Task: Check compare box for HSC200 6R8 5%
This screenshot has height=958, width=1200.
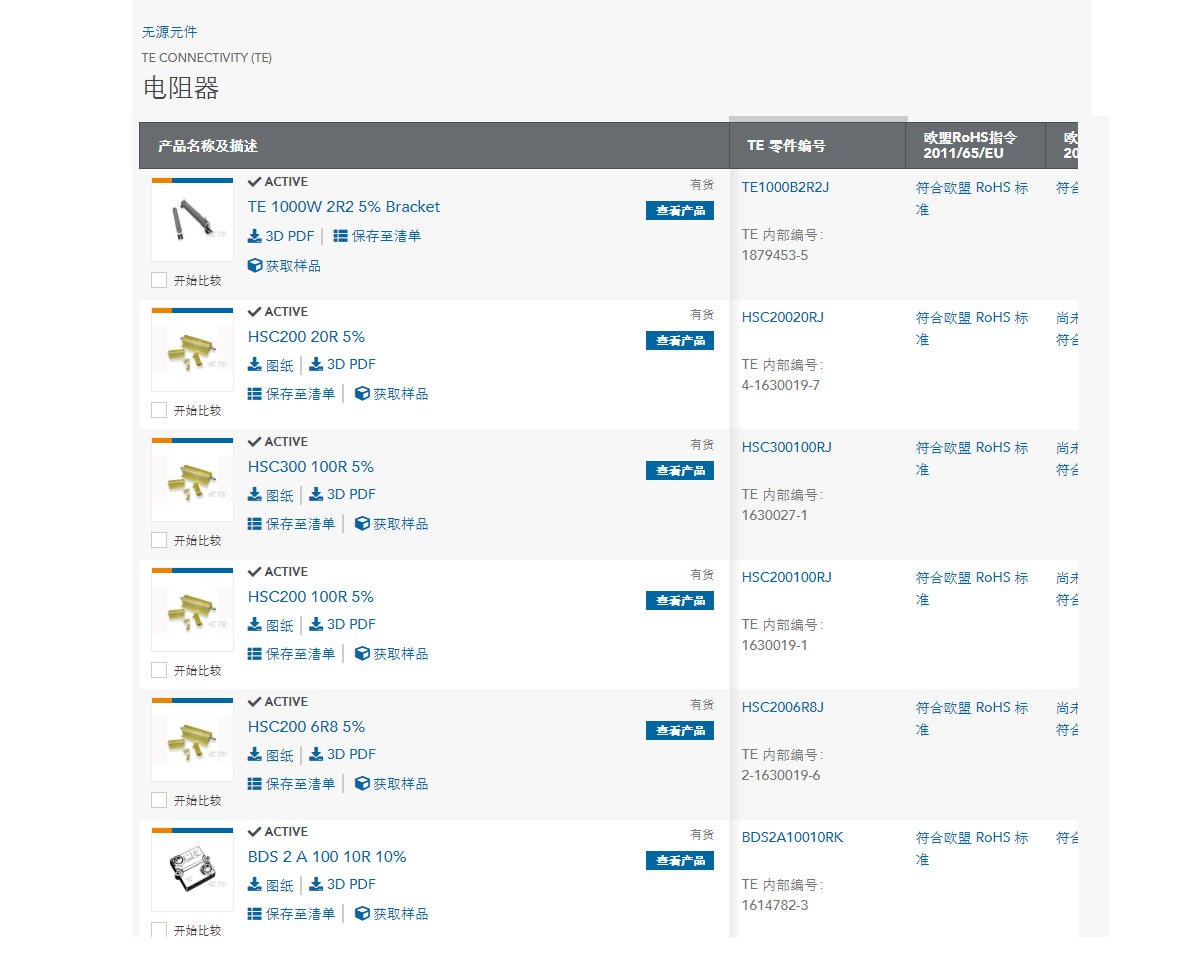Action: [x=159, y=800]
